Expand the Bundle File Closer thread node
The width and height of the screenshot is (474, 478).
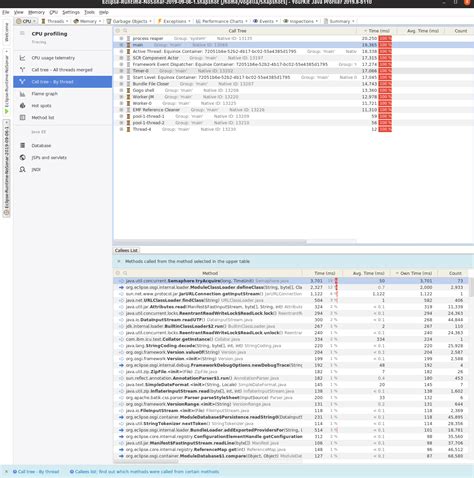[121, 84]
